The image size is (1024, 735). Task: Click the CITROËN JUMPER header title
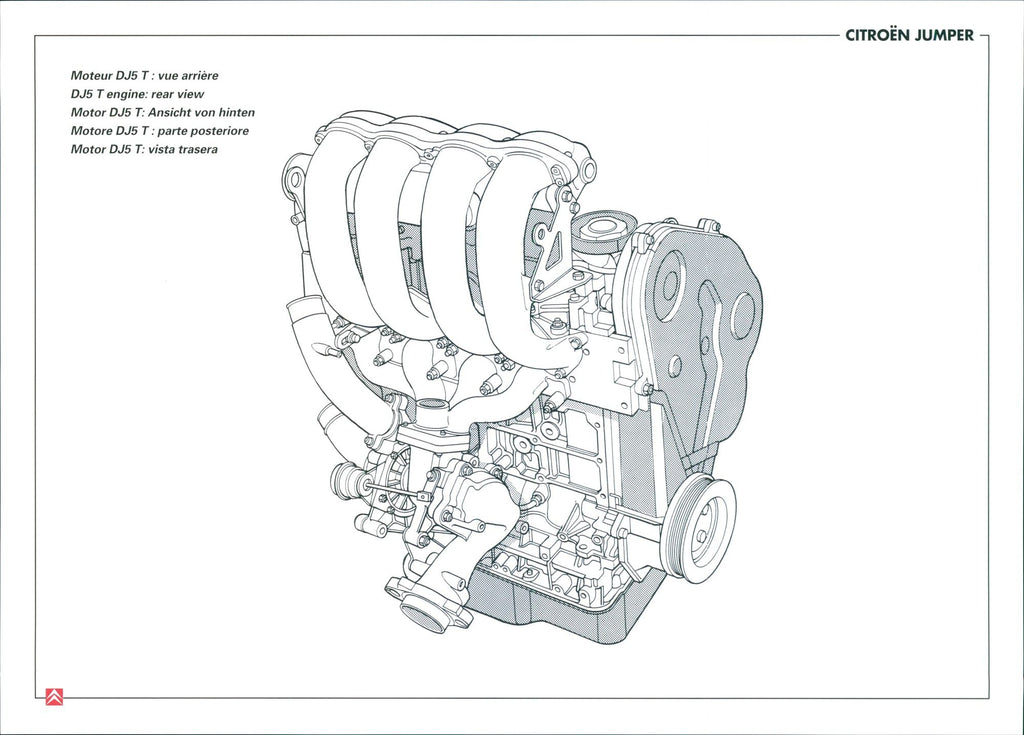coord(909,35)
